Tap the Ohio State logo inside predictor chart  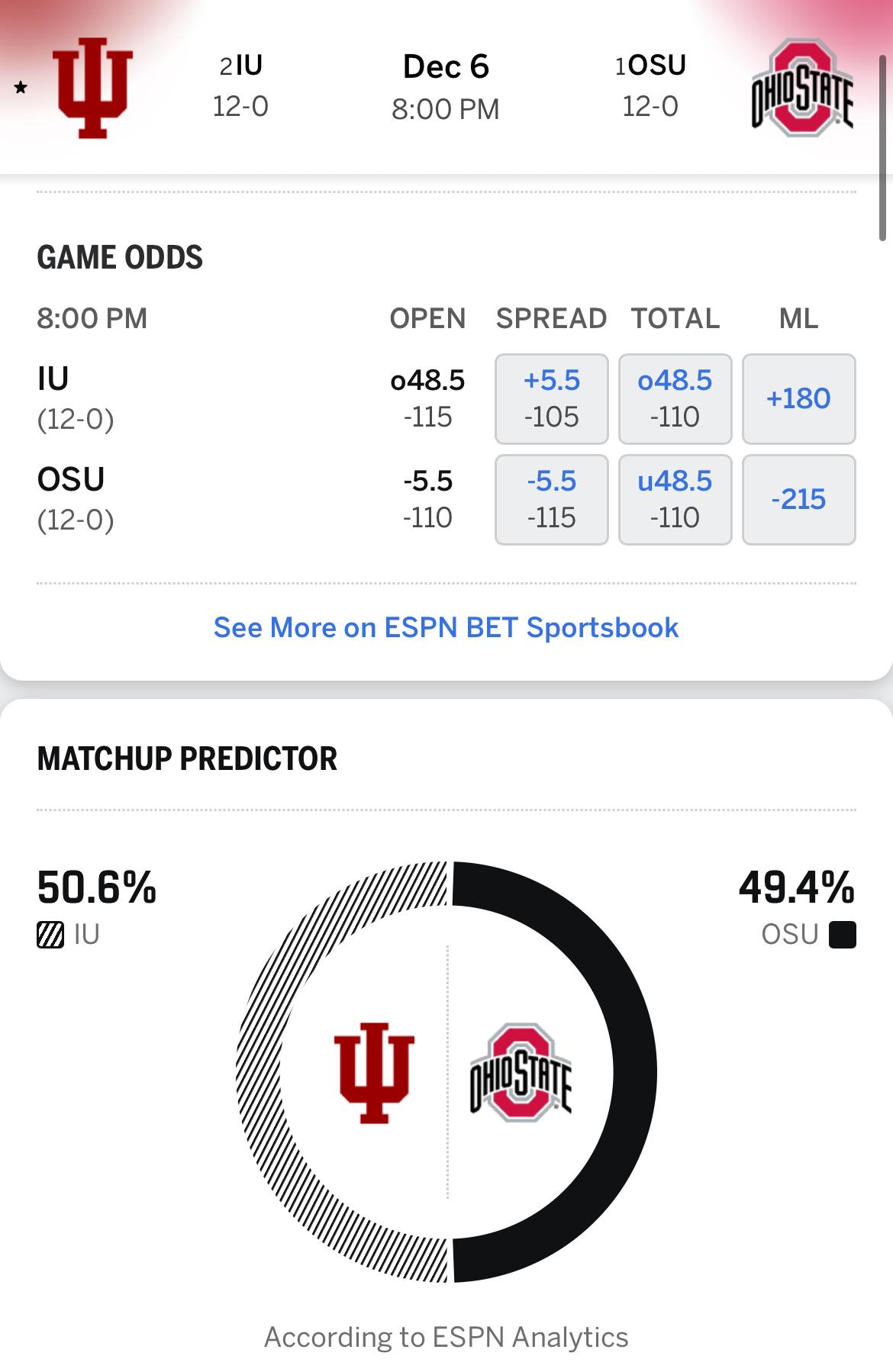pos(521,1071)
